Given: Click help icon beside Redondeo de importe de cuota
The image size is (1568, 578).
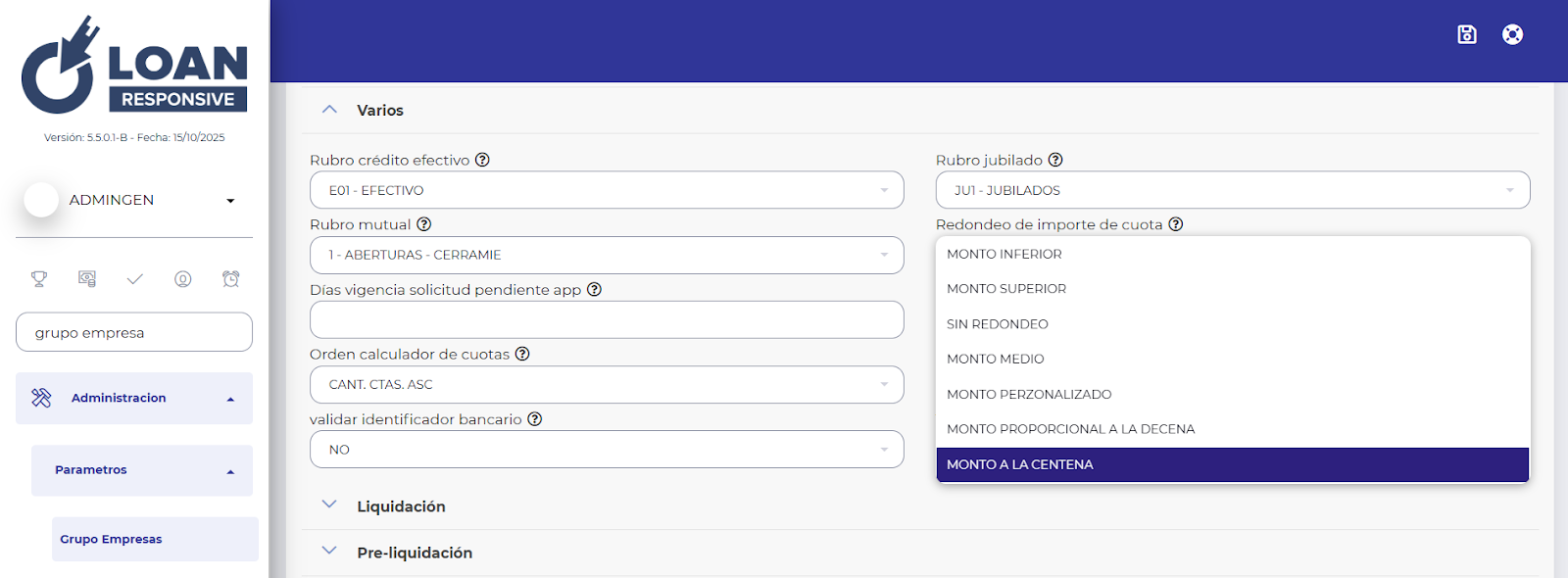Looking at the screenshot, I should click(1176, 224).
